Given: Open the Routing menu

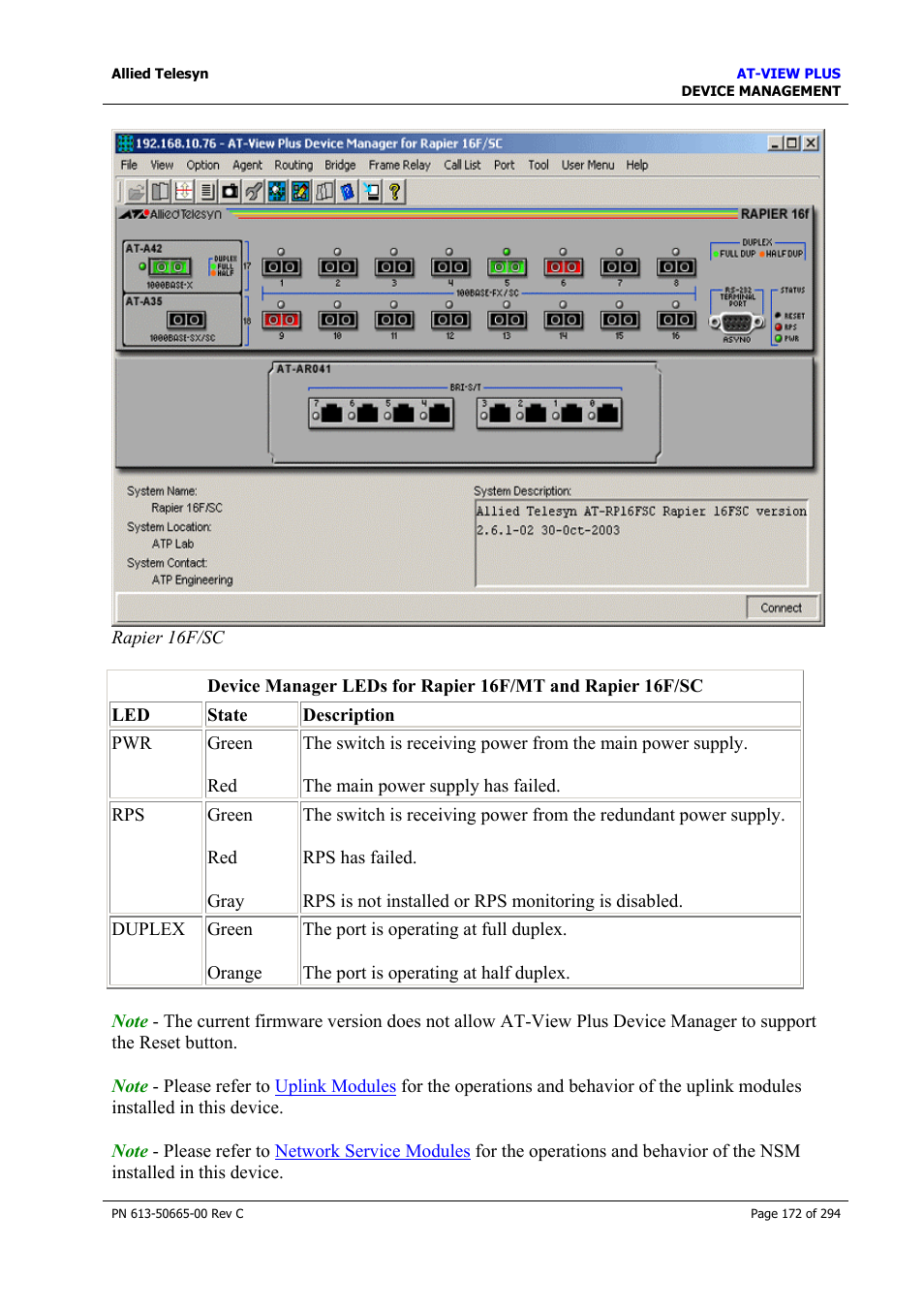Looking at the screenshot, I should (x=293, y=166).
